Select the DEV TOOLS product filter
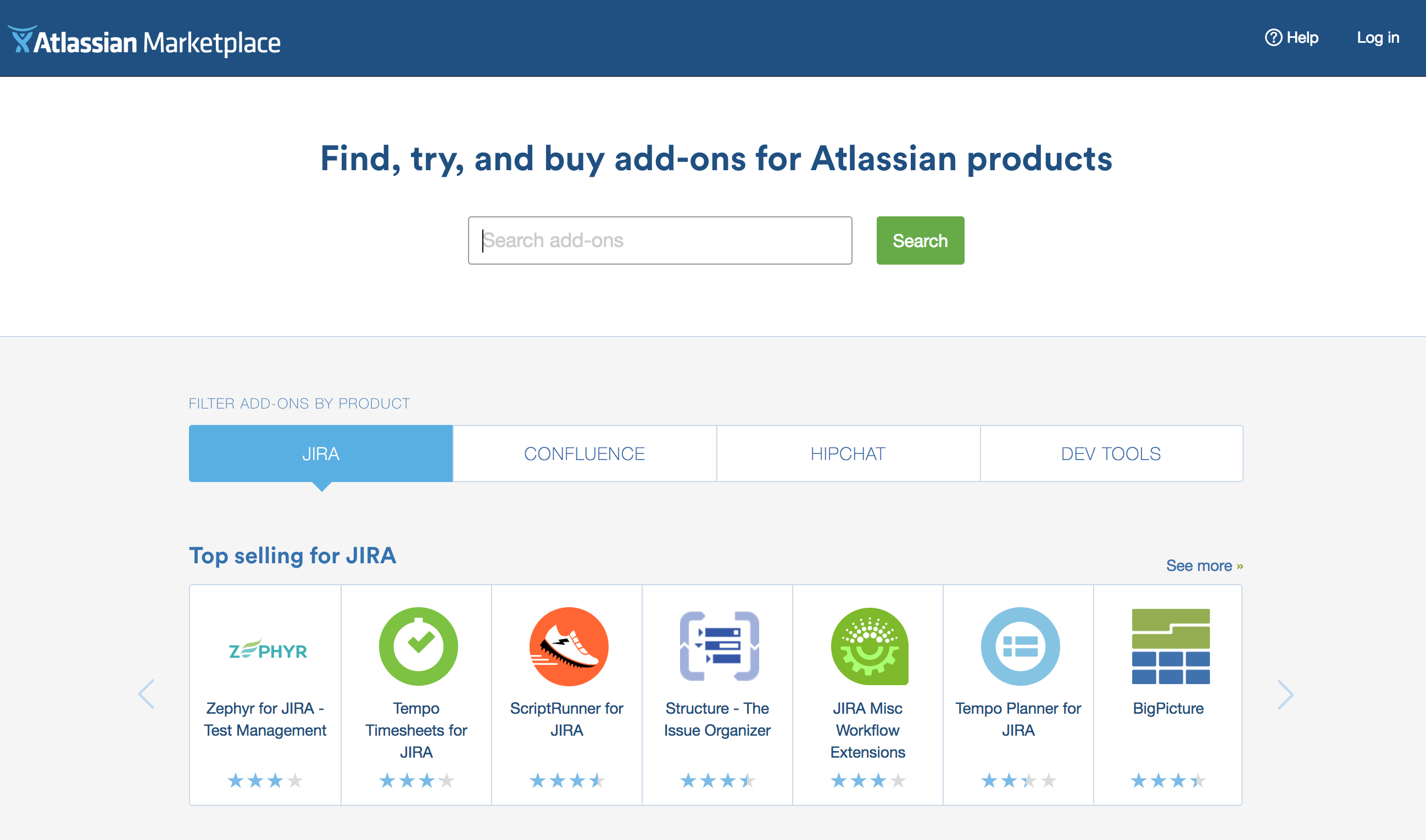Screen dimensions: 1426x840 [1111, 453]
